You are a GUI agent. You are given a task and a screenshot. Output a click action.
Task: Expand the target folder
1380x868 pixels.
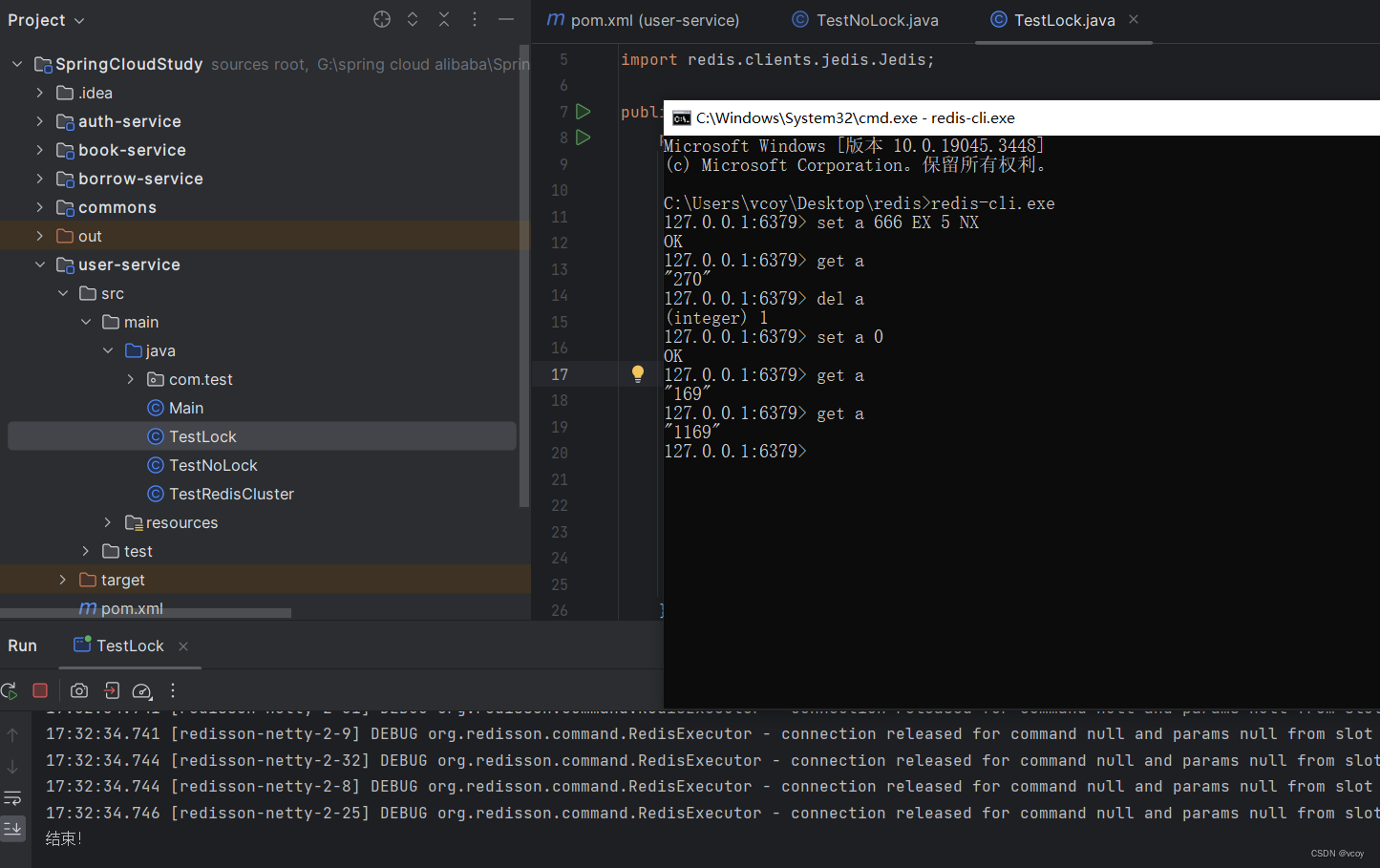[63, 580]
